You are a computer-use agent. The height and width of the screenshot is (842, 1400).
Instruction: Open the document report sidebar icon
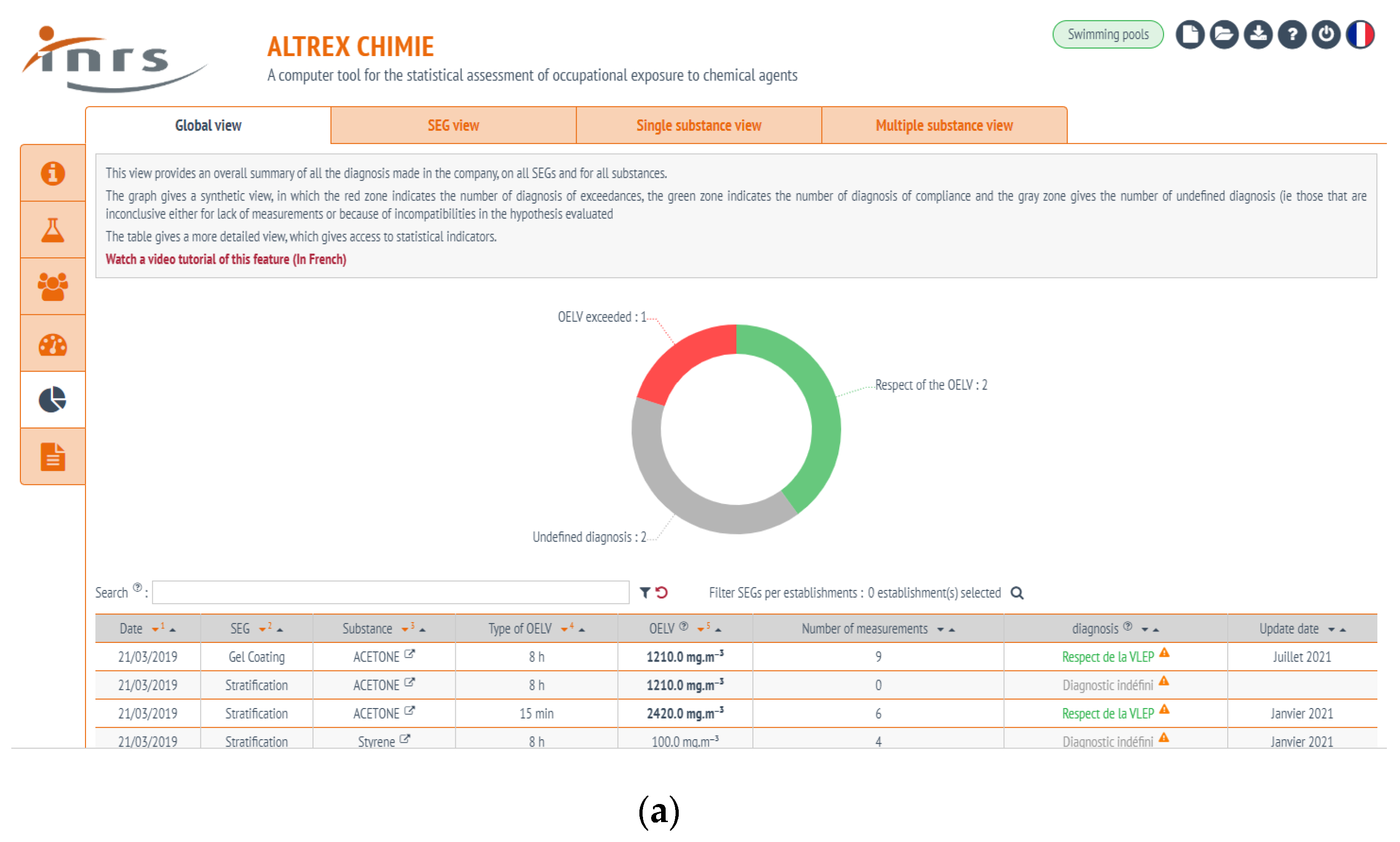(x=53, y=457)
